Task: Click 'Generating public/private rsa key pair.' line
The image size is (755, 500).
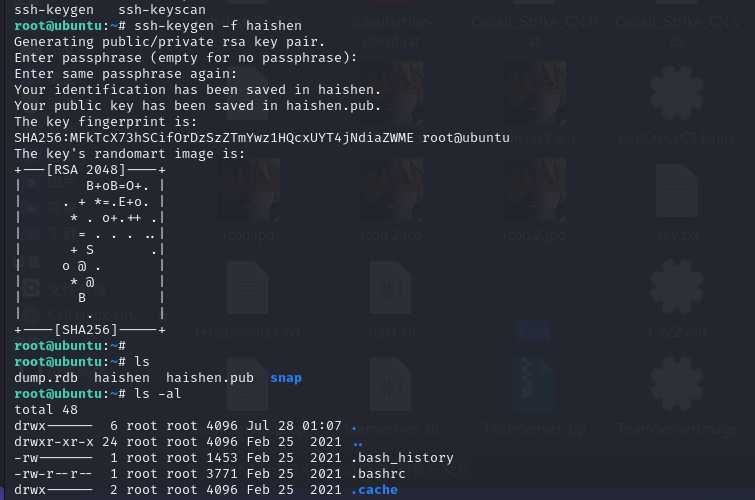Action: (x=169, y=41)
